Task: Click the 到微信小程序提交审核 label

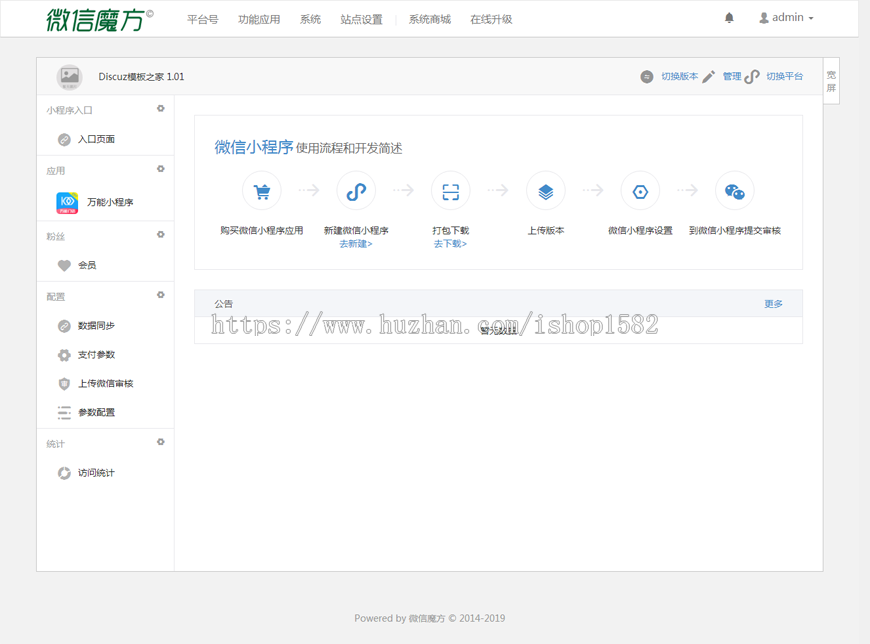Action: point(735,230)
